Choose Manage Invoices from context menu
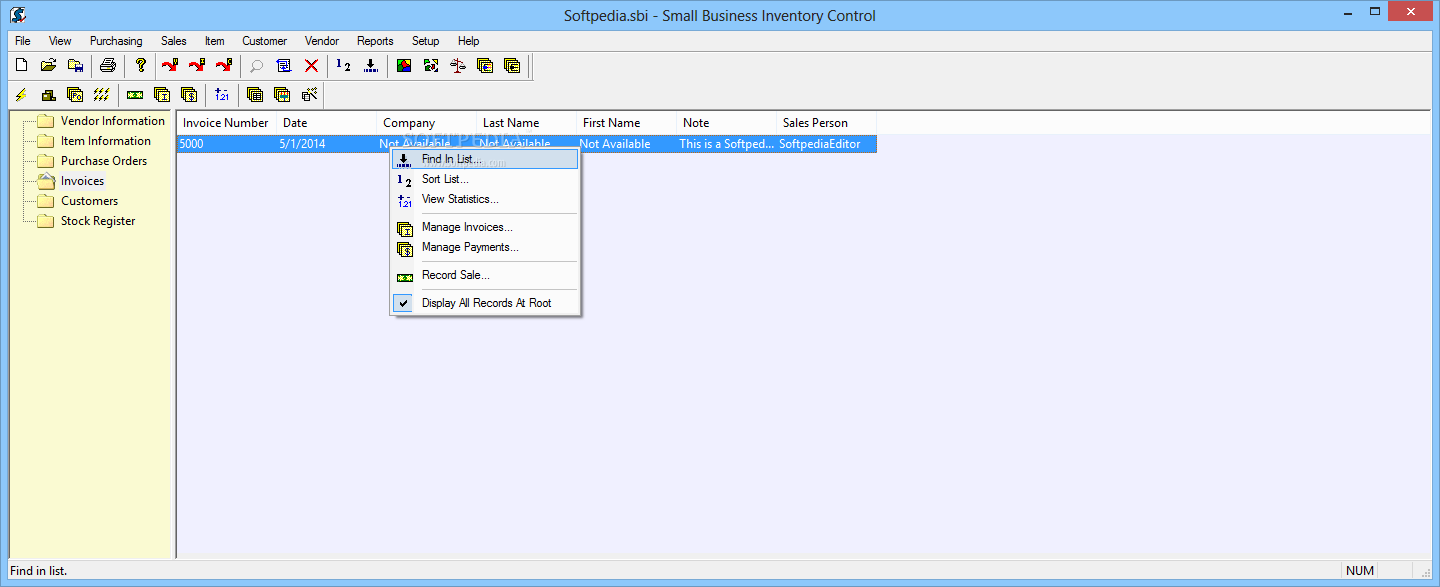 [x=485, y=227]
